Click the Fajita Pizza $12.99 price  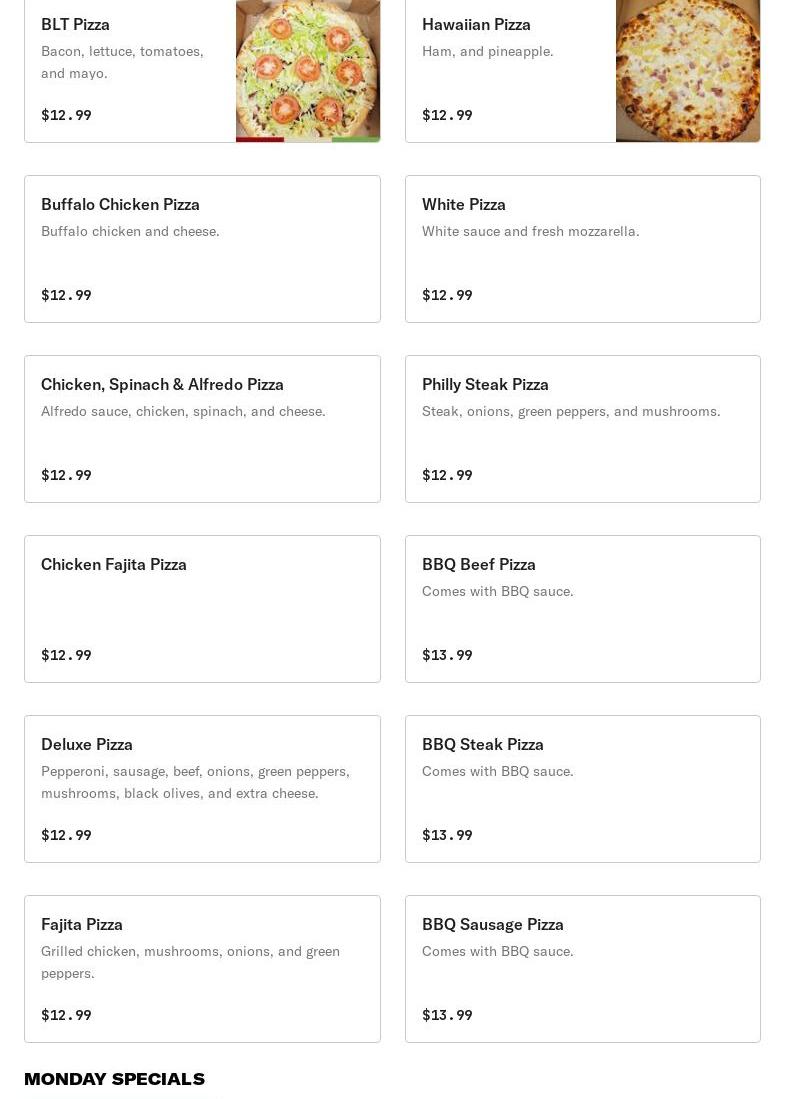(66, 1015)
